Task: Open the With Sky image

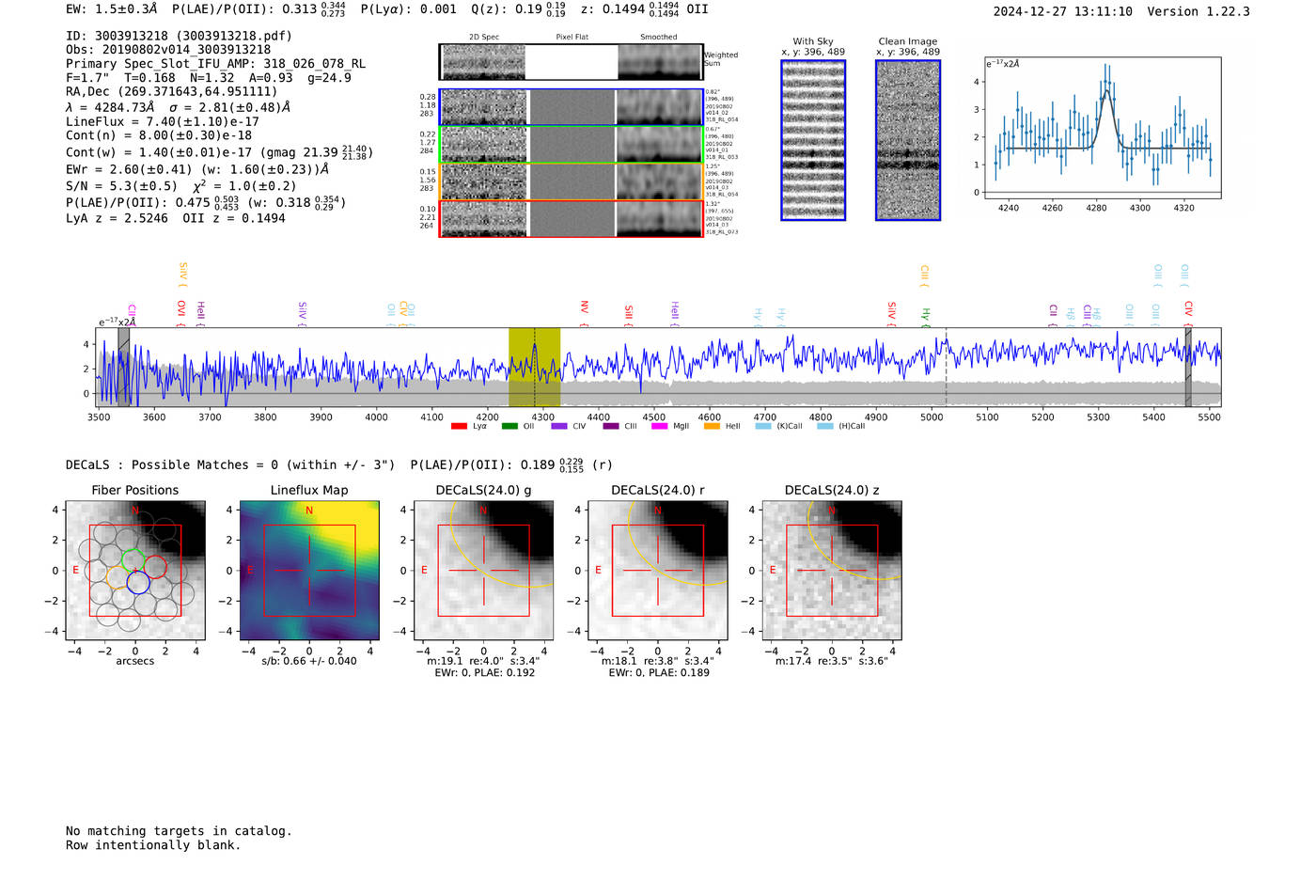Action: pyautogui.click(x=813, y=140)
